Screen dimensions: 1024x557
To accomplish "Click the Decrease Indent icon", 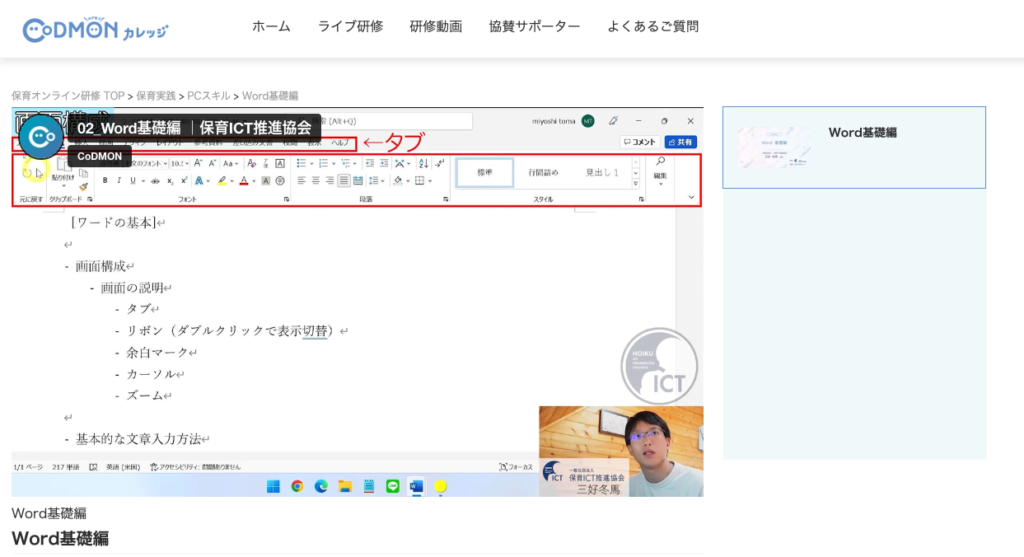I will pos(370,163).
